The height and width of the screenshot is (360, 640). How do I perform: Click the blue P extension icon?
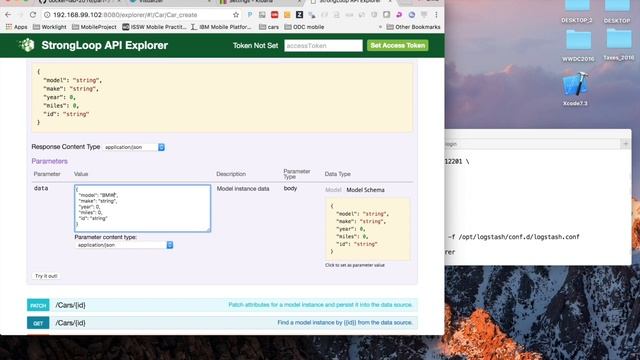[x=250, y=15]
